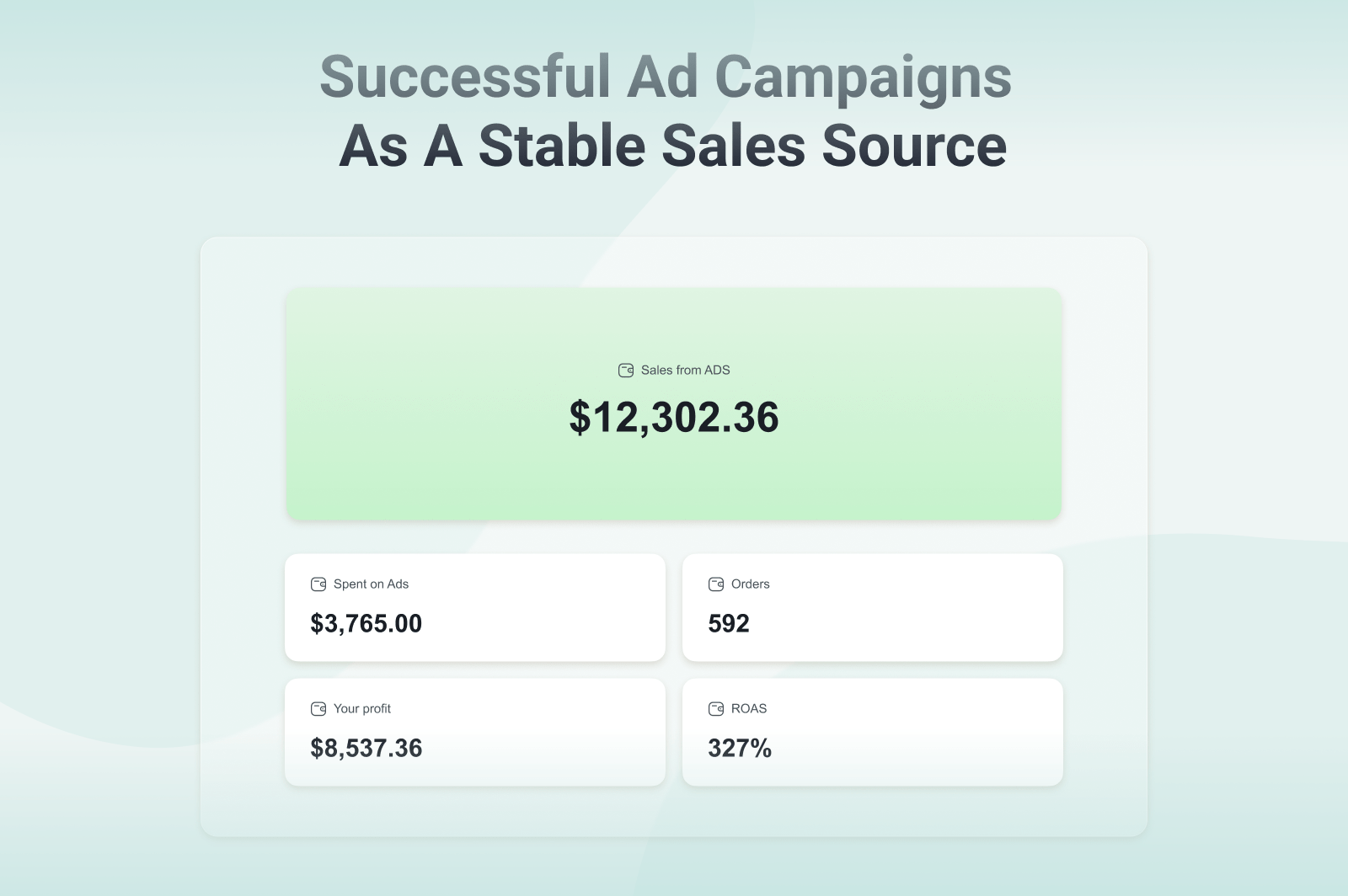Click the word Source in the heading
Image resolution: width=1348 pixels, height=896 pixels.
click(914, 146)
